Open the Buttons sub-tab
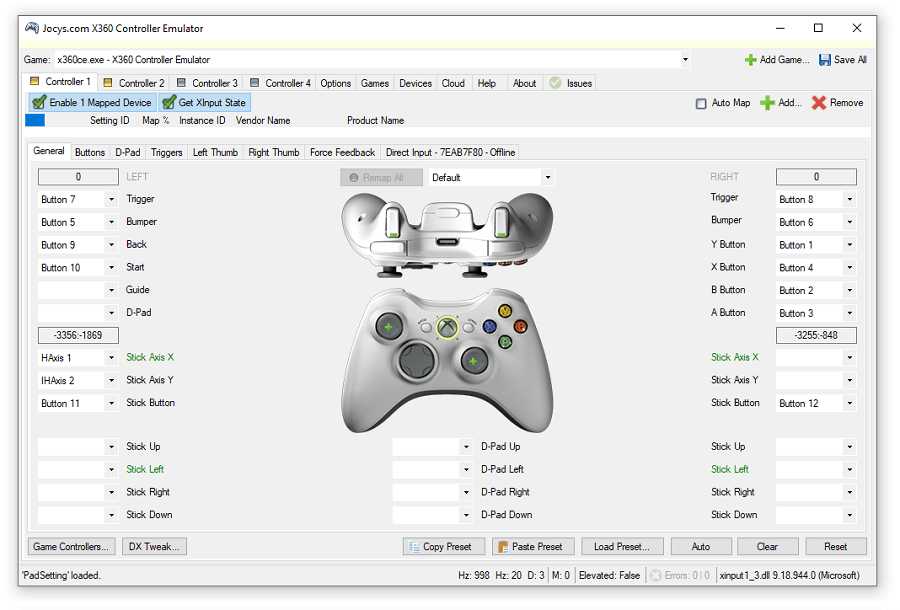 [x=90, y=153]
